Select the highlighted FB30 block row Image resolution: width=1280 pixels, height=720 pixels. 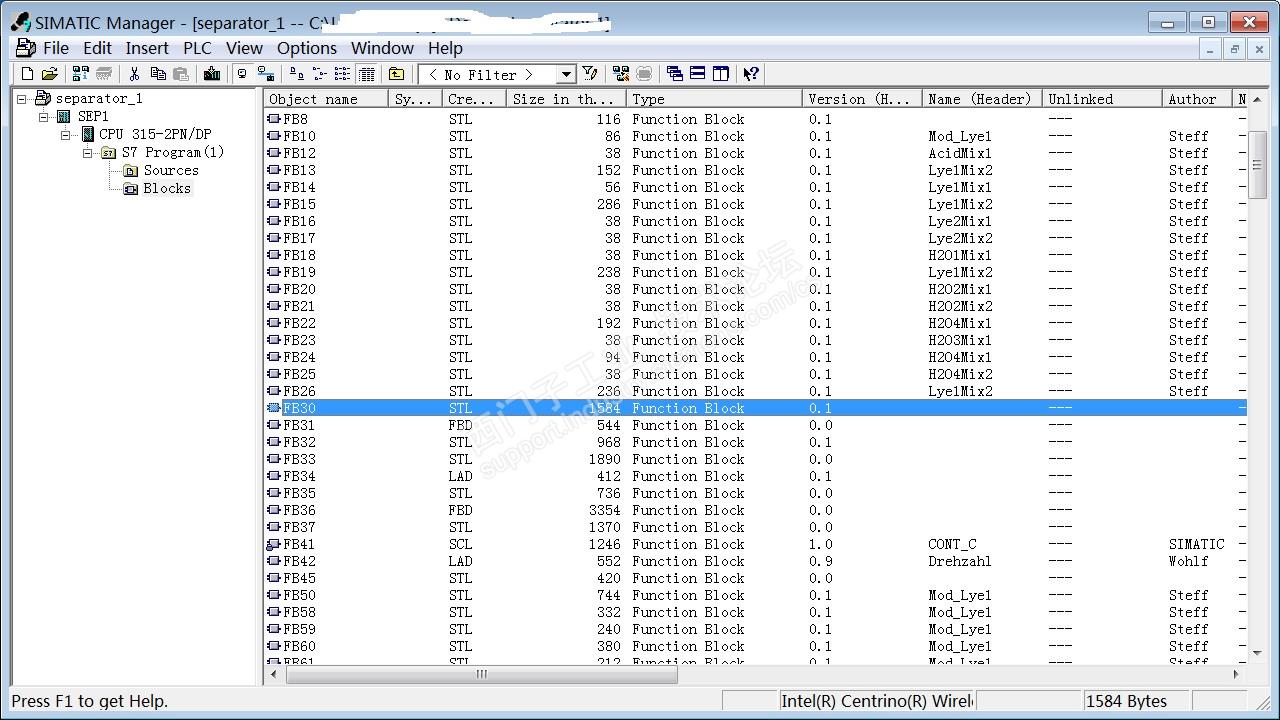point(755,408)
